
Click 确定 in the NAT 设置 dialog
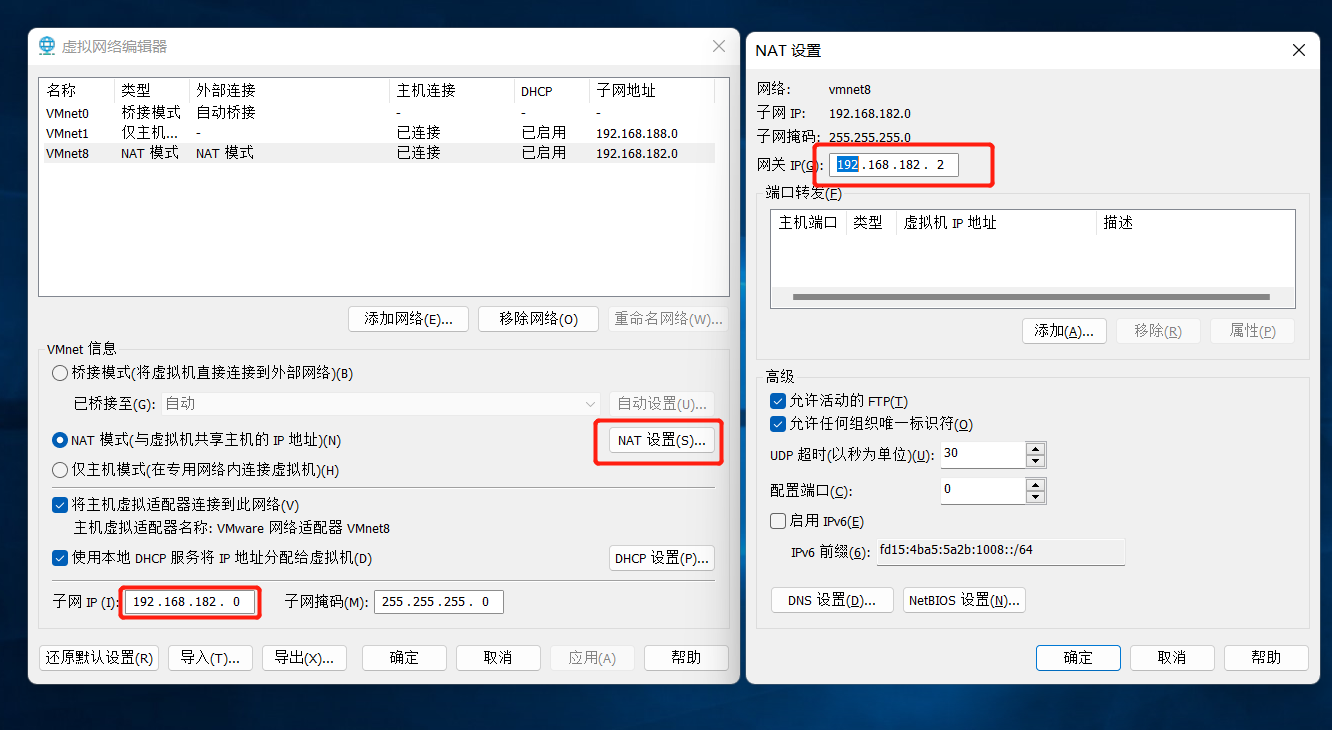tap(1078, 658)
